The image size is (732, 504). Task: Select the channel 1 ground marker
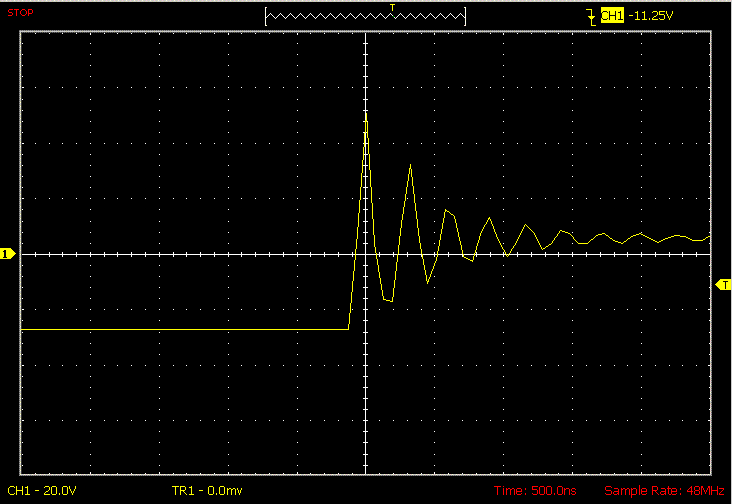[x=7, y=254]
